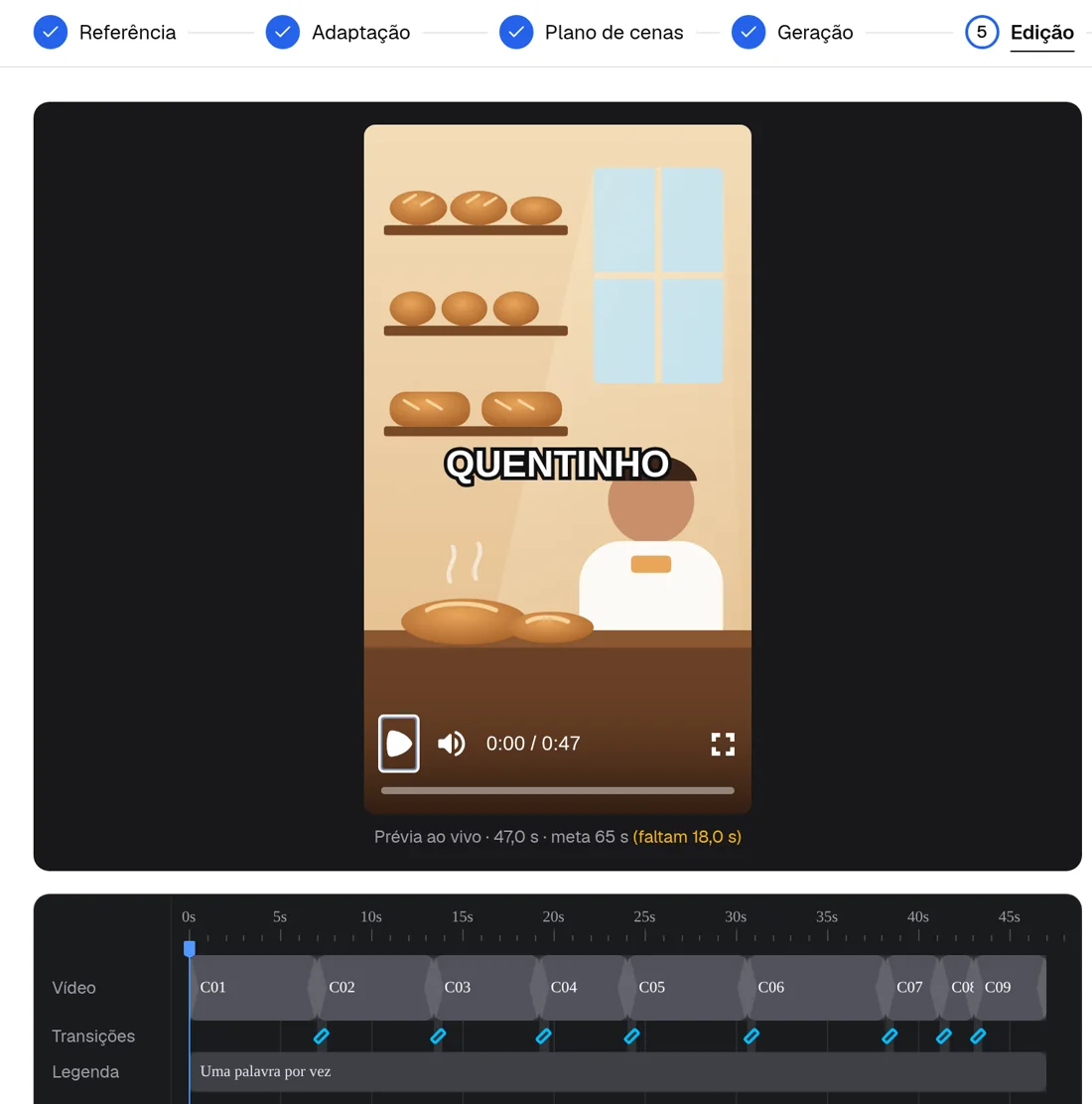Image resolution: width=1092 pixels, height=1104 pixels.
Task: Seek on the video progress bar
Action: tap(557, 790)
